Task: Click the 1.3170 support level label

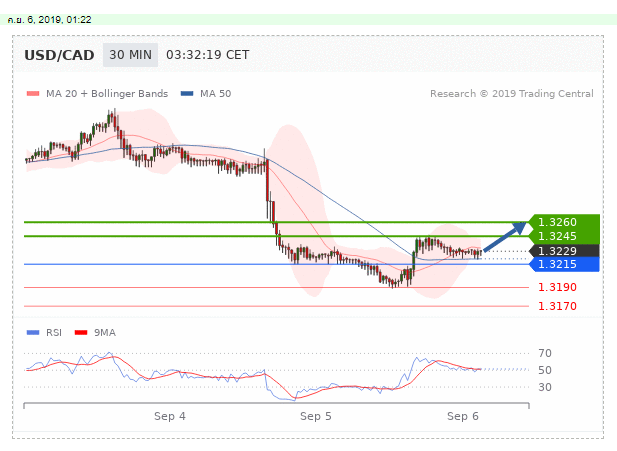Action: pyautogui.click(x=557, y=306)
